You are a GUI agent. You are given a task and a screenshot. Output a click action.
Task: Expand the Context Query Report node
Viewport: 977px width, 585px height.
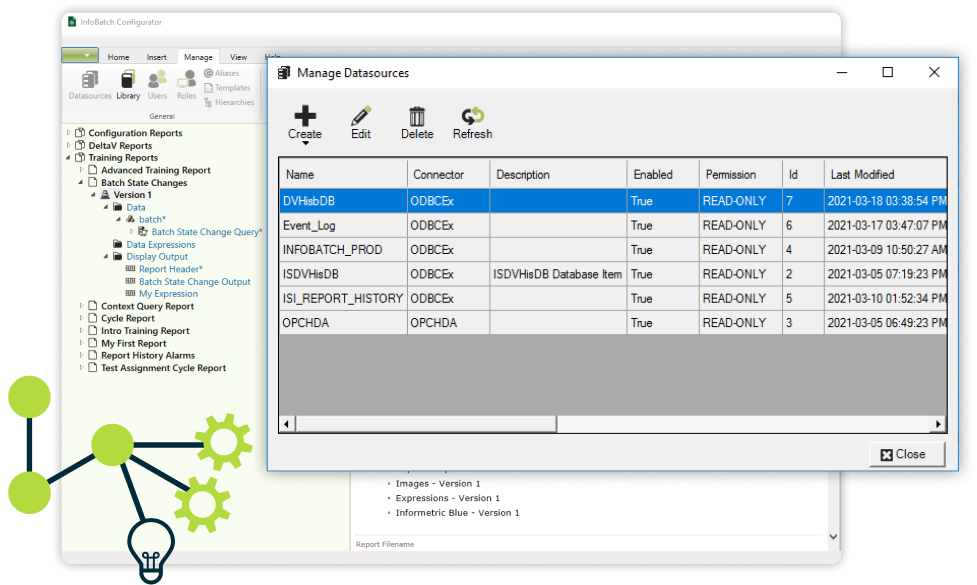(x=81, y=306)
